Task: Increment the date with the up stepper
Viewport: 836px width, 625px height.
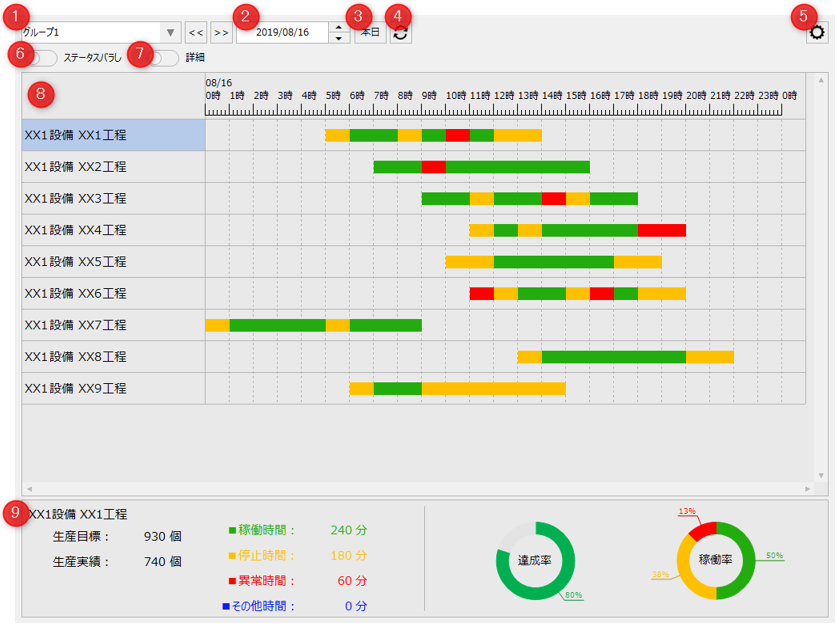Action: (338, 27)
